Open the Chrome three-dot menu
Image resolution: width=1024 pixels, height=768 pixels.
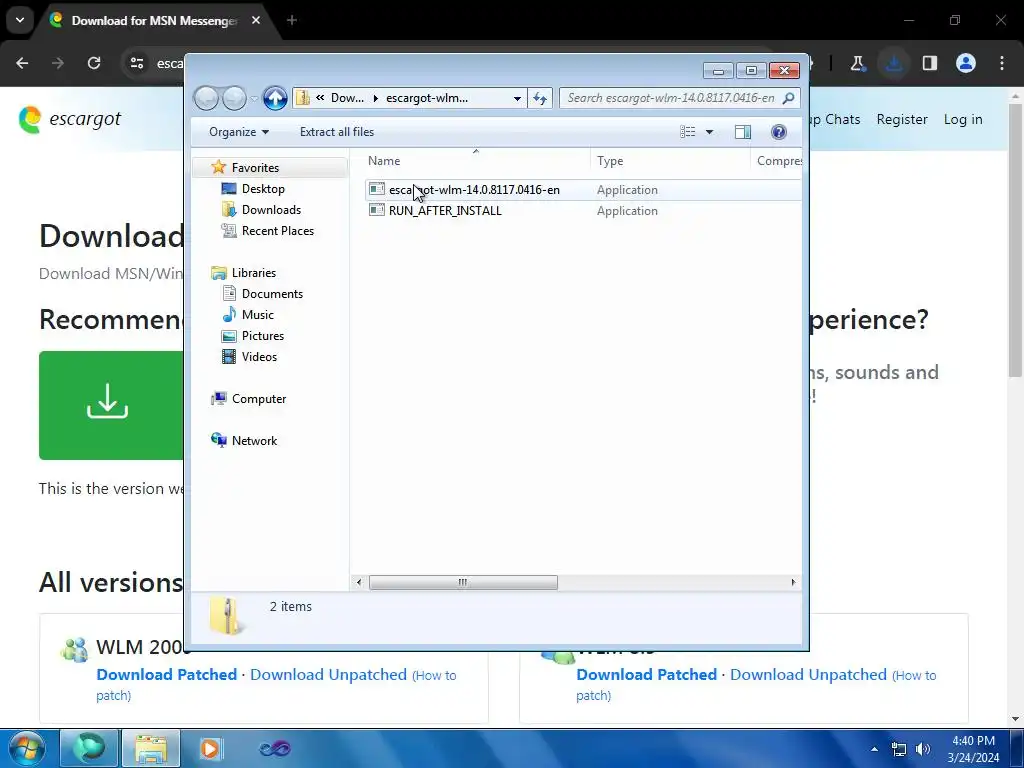click(1002, 63)
